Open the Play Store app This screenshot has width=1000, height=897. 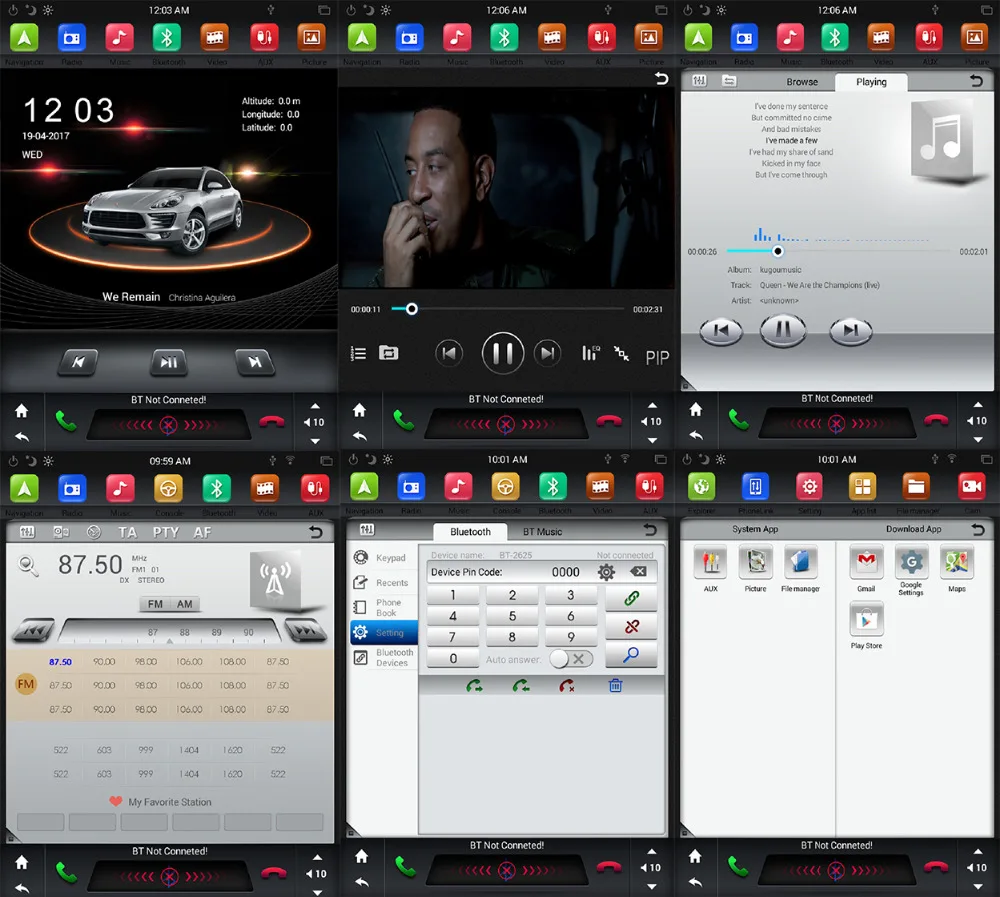coord(867,625)
